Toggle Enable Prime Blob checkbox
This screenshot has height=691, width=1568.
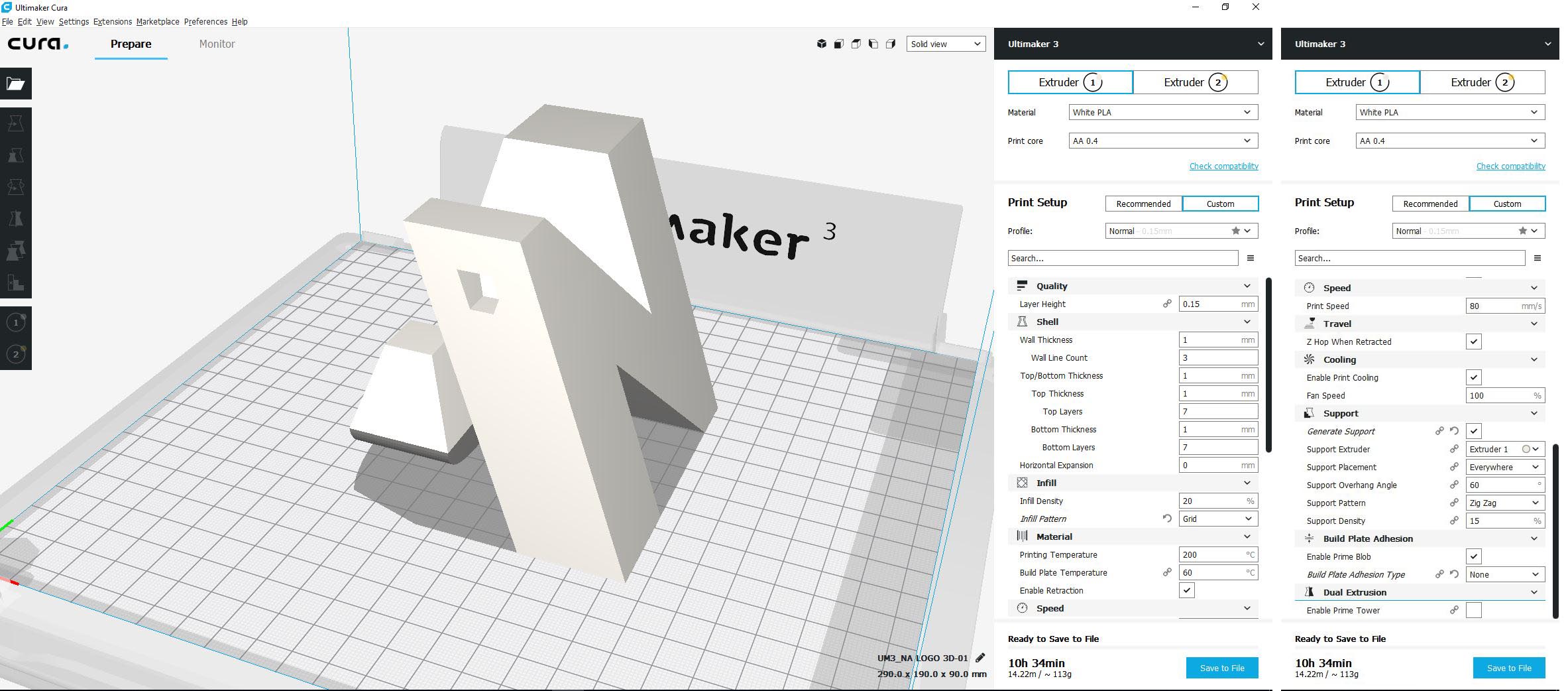pyautogui.click(x=1474, y=556)
